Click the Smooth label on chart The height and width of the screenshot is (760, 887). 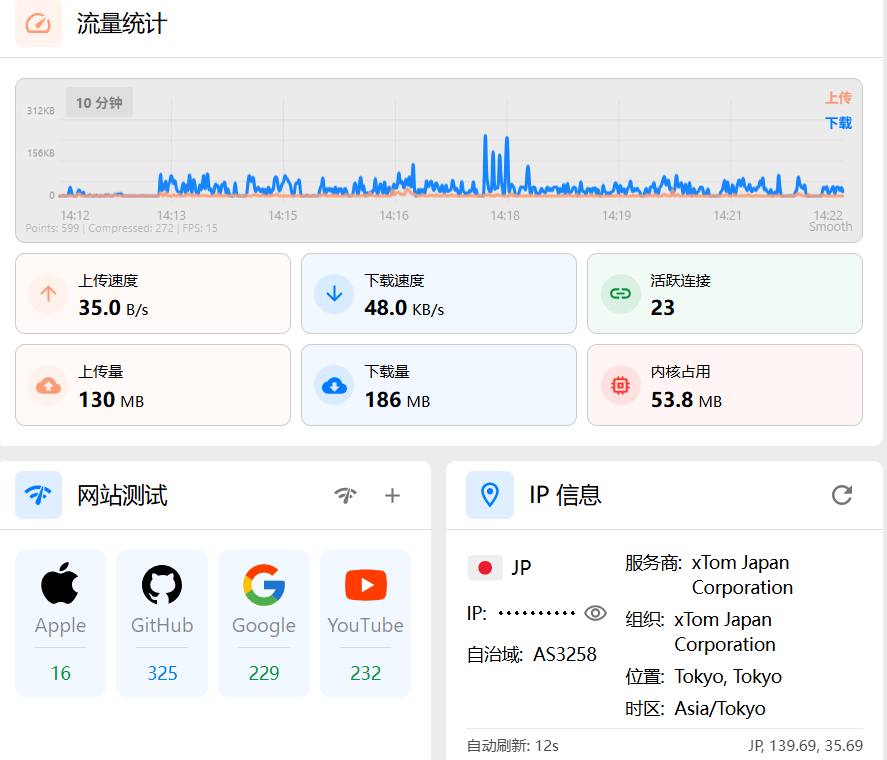[830, 227]
